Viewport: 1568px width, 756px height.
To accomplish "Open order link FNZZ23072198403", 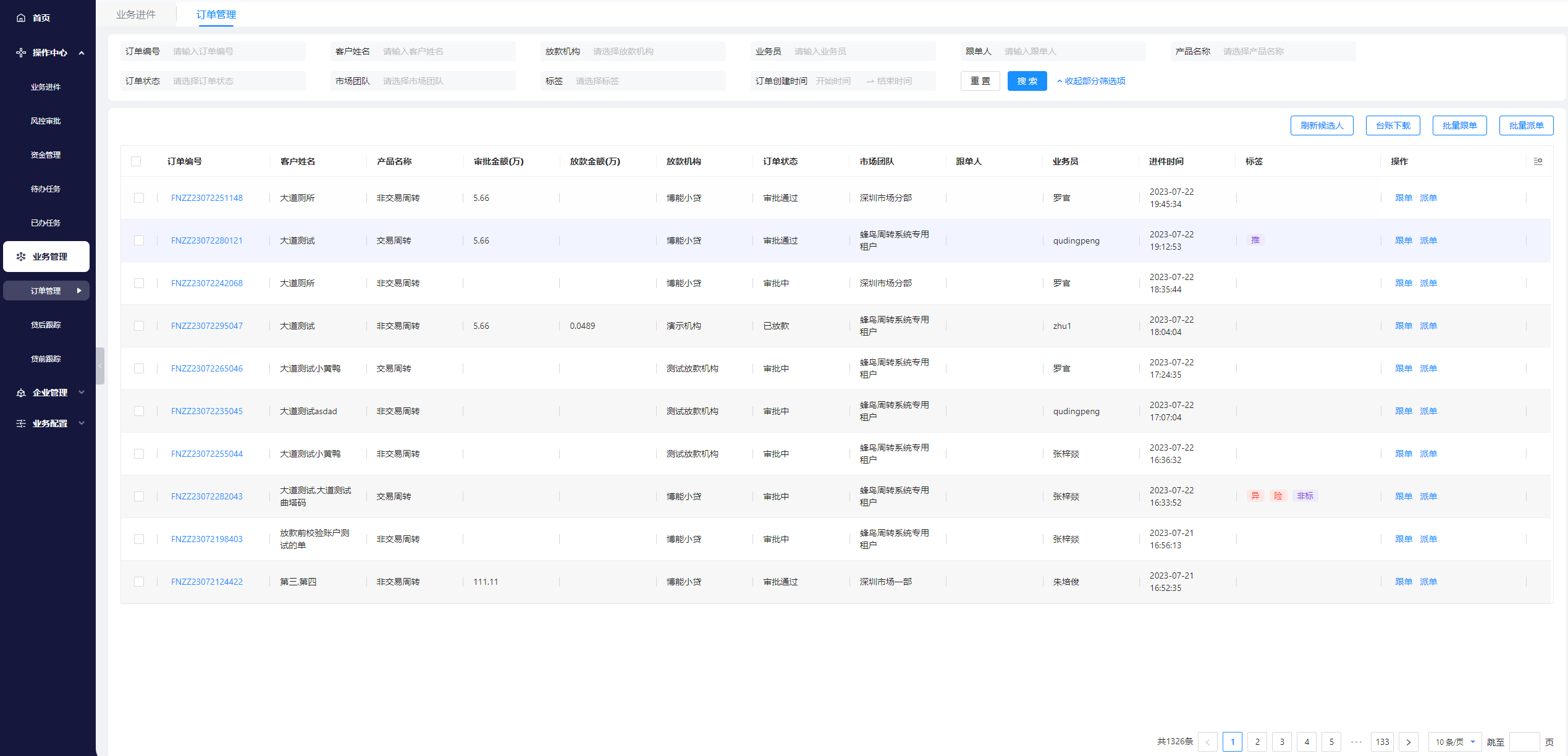I will (207, 539).
